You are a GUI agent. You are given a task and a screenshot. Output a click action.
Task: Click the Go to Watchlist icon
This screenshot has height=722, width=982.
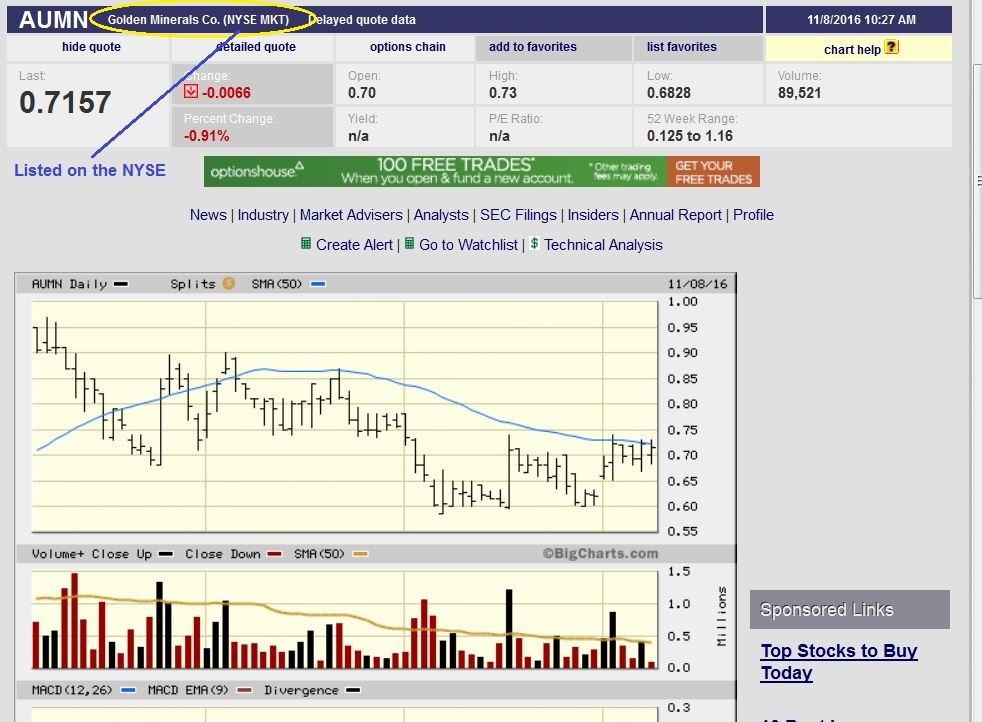pos(409,244)
